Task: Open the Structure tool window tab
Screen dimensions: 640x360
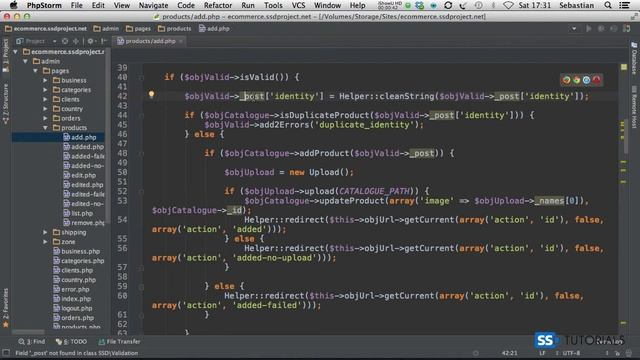Action: (5, 104)
